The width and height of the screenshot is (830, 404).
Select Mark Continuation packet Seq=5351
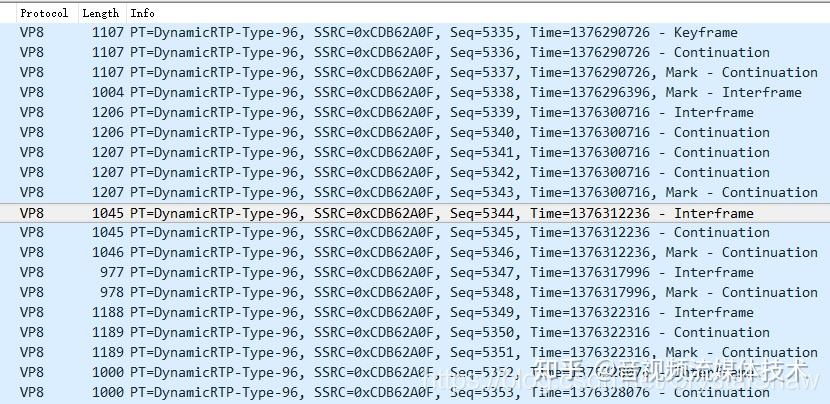tap(415, 353)
